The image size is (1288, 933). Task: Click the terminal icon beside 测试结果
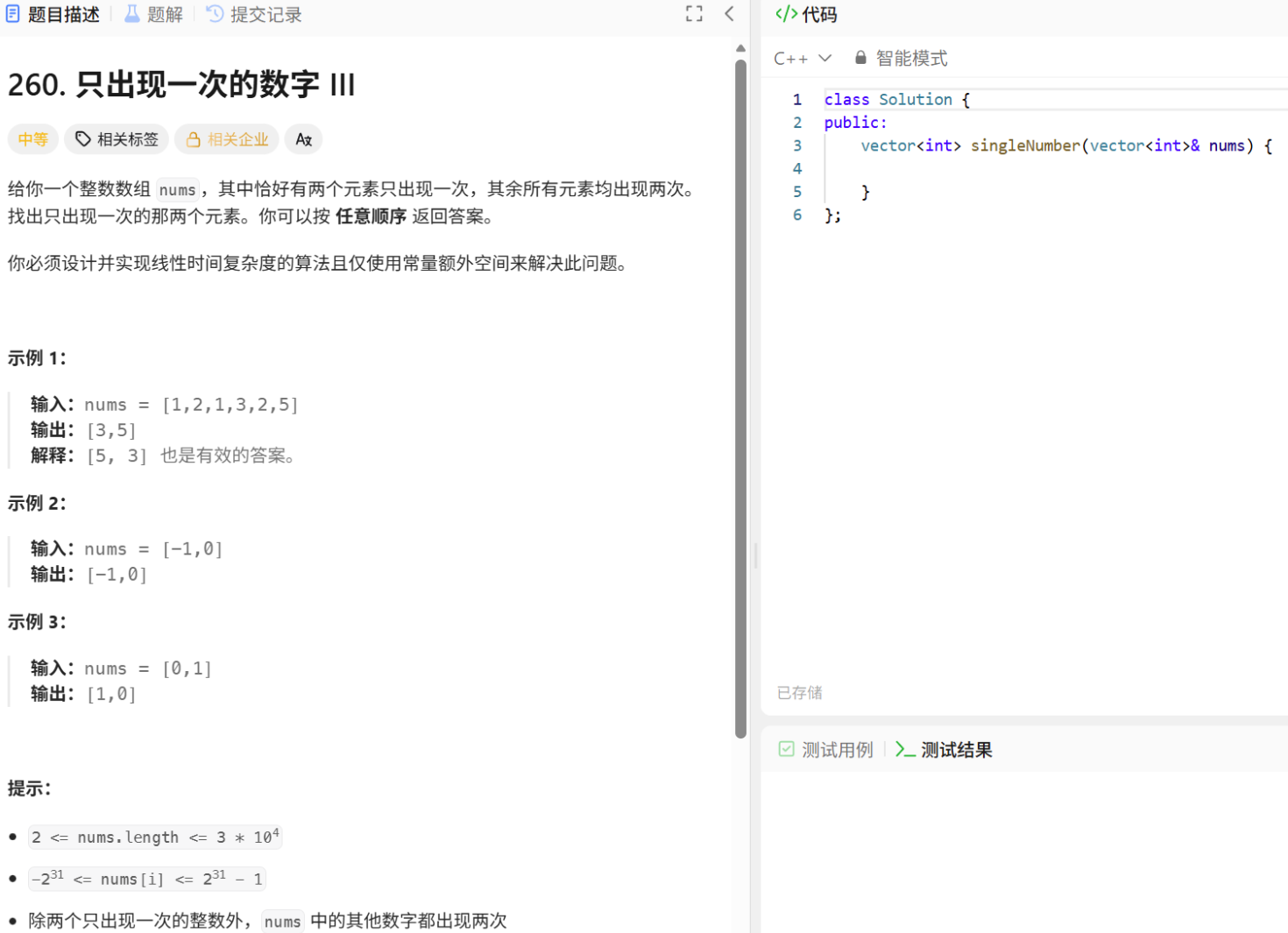pos(906,749)
